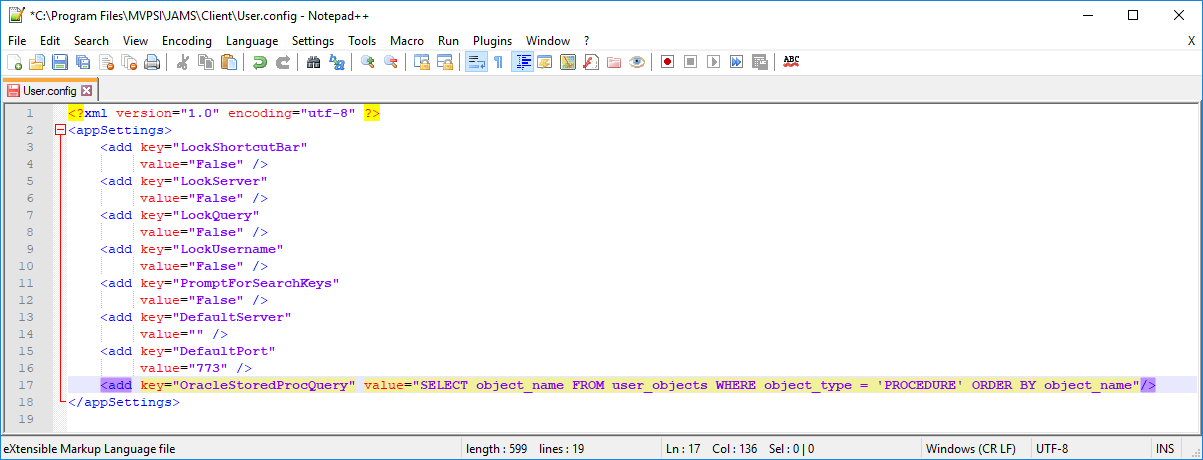Play back the recorded macro
1203x460 pixels.
tap(713, 62)
